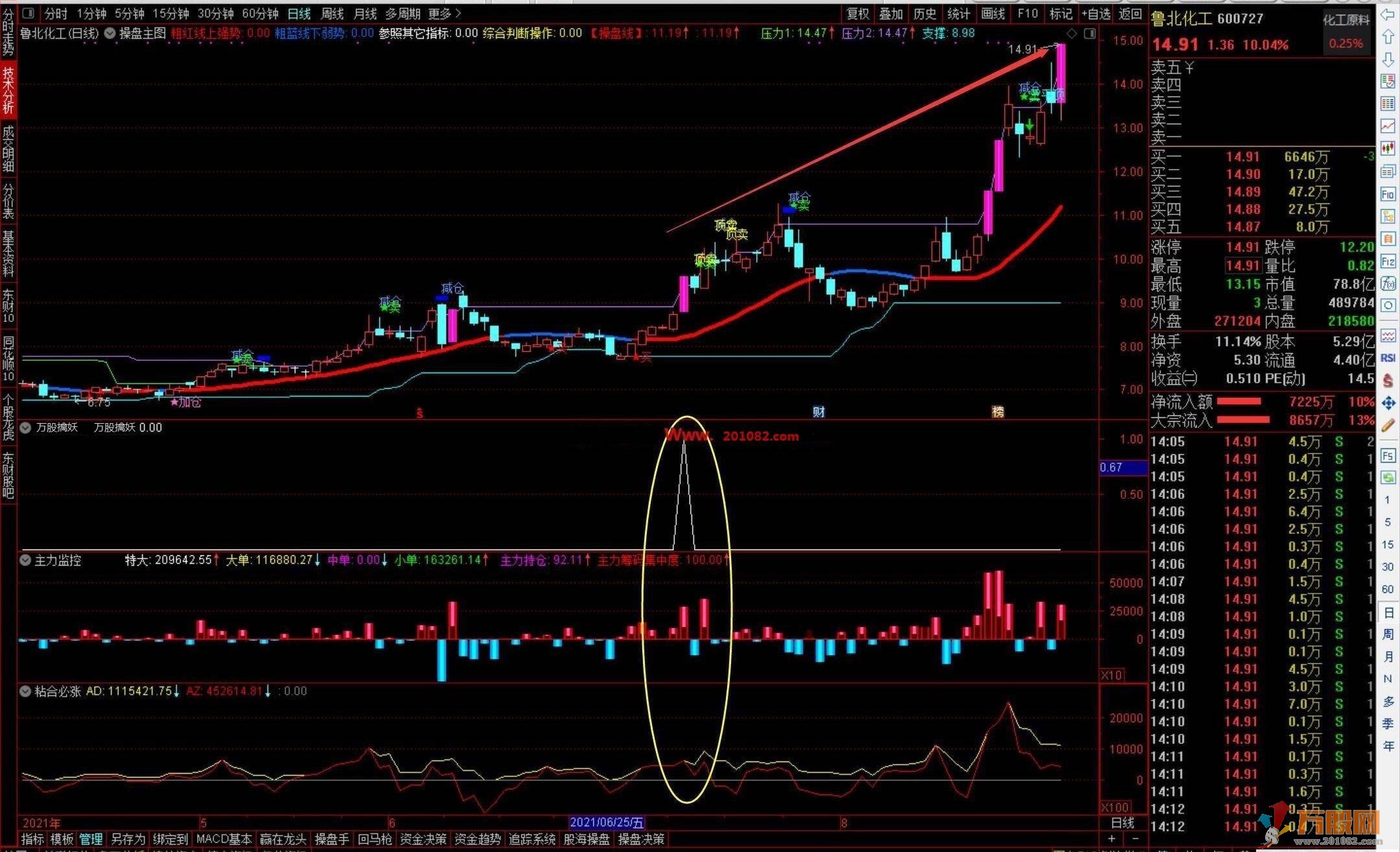Click the minus zoom button at bottom right
The width and height of the screenshot is (1400, 852).
(x=1135, y=839)
